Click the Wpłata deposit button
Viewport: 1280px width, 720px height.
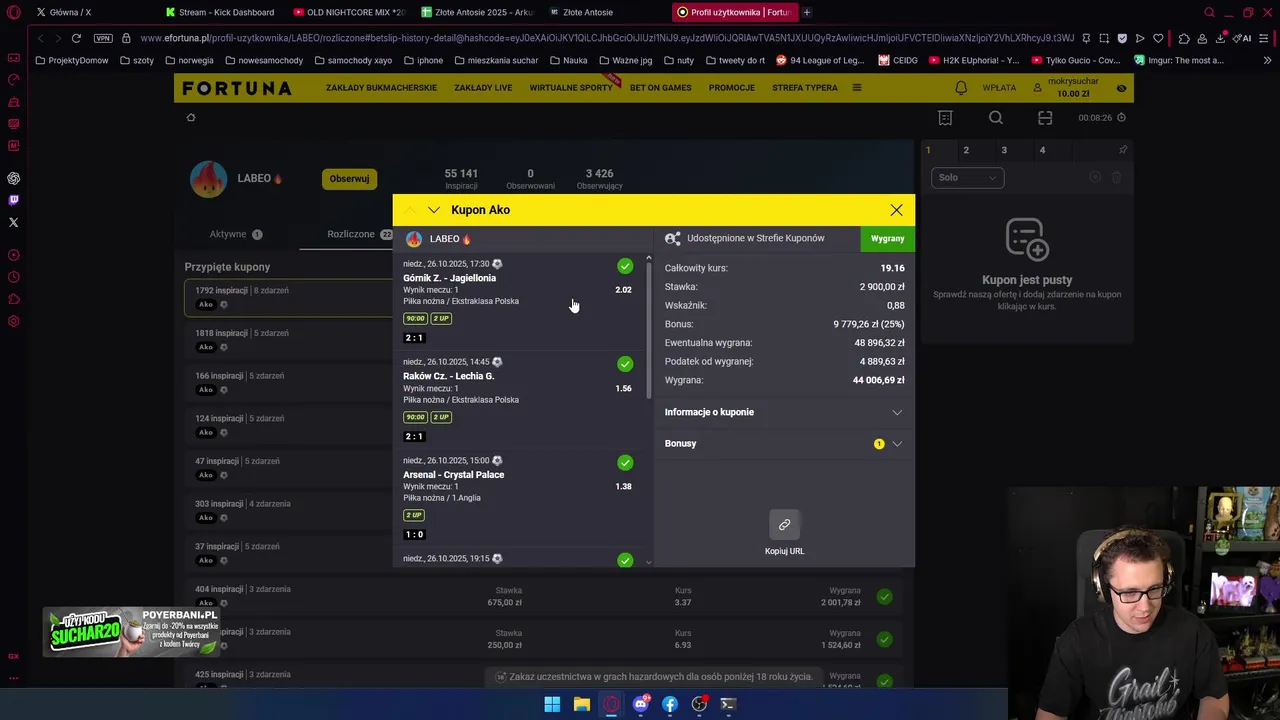tap(999, 88)
